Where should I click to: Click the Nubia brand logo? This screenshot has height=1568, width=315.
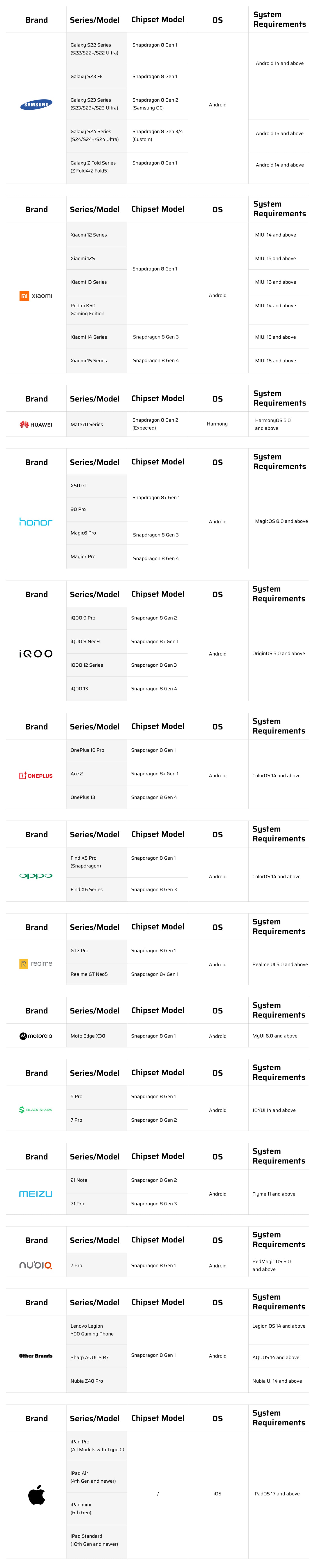36,1265
